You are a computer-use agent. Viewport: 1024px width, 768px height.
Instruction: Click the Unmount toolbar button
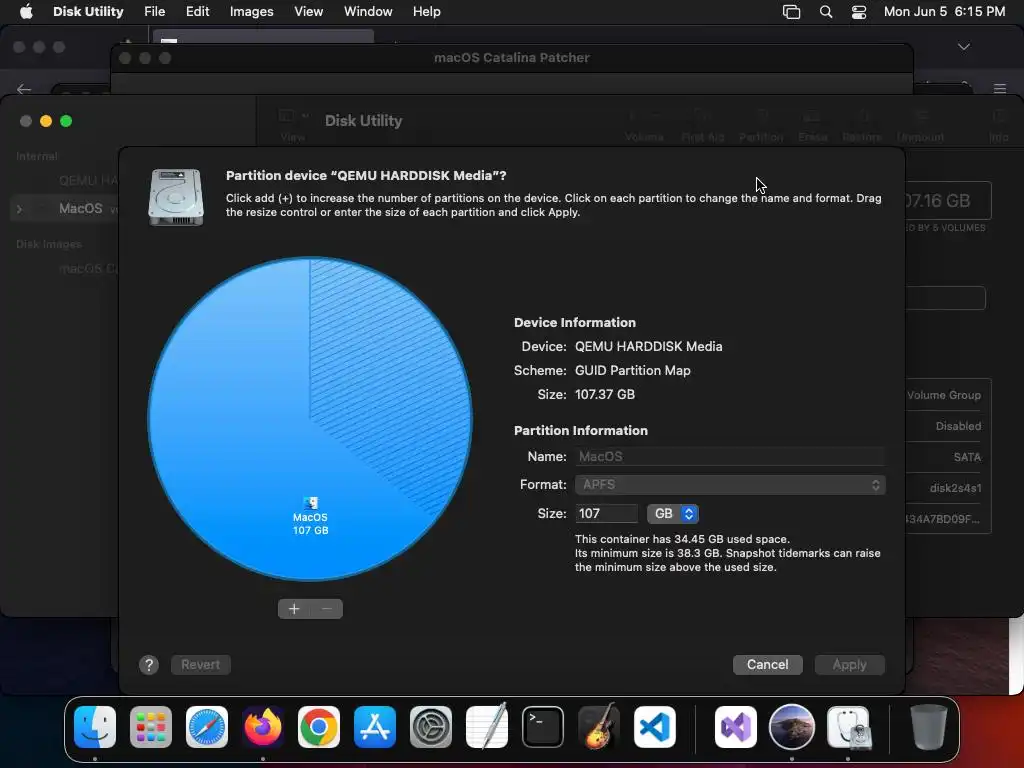[920, 126]
